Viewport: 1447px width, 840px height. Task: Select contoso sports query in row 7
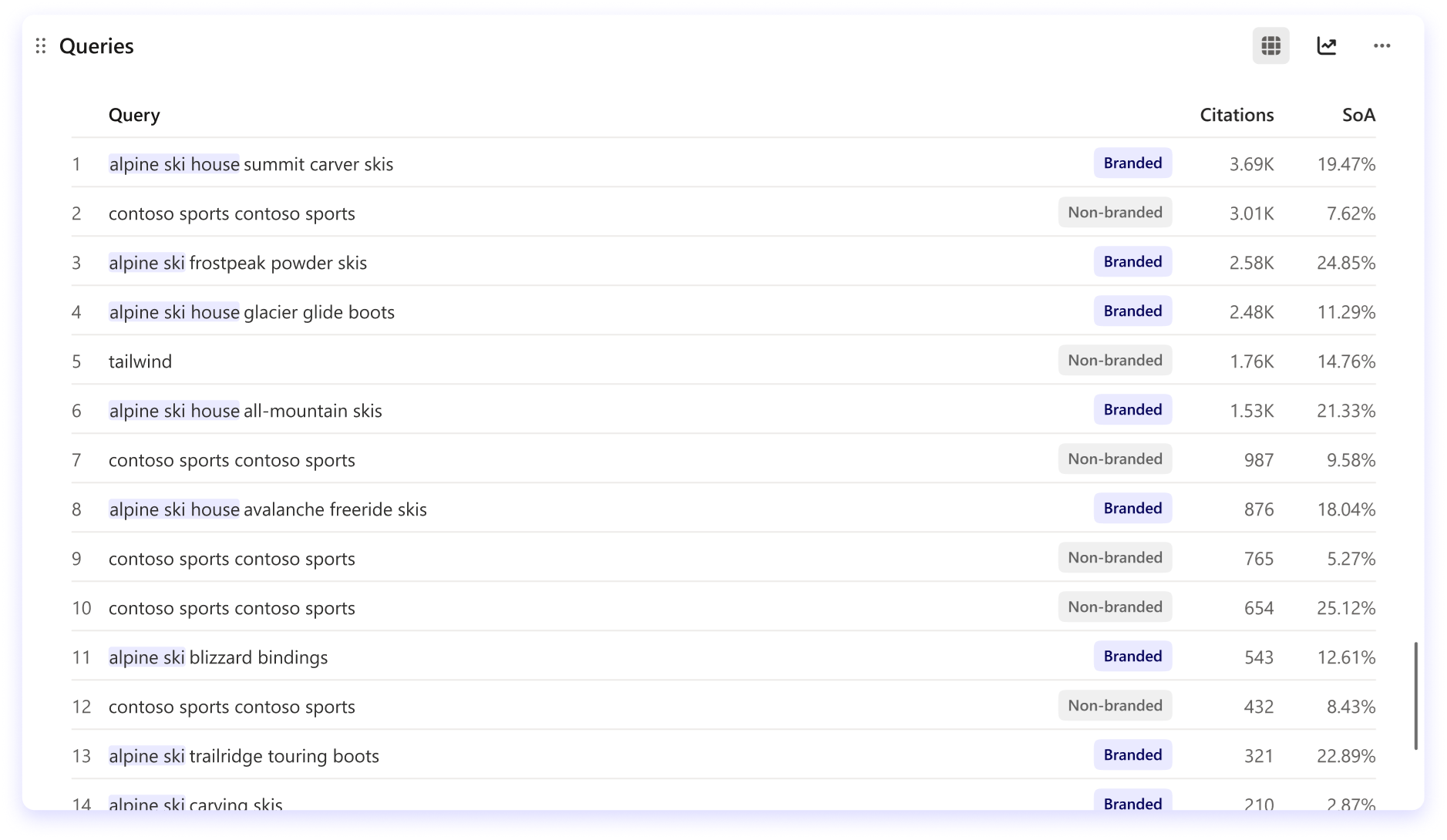click(x=232, y=460)
